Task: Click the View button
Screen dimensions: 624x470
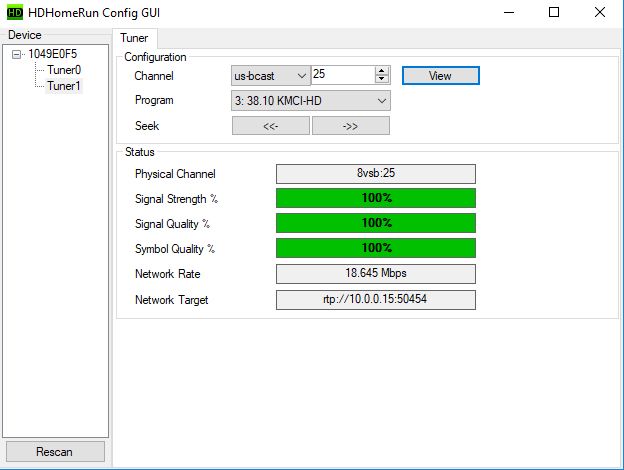Action: tap(441, 76)
